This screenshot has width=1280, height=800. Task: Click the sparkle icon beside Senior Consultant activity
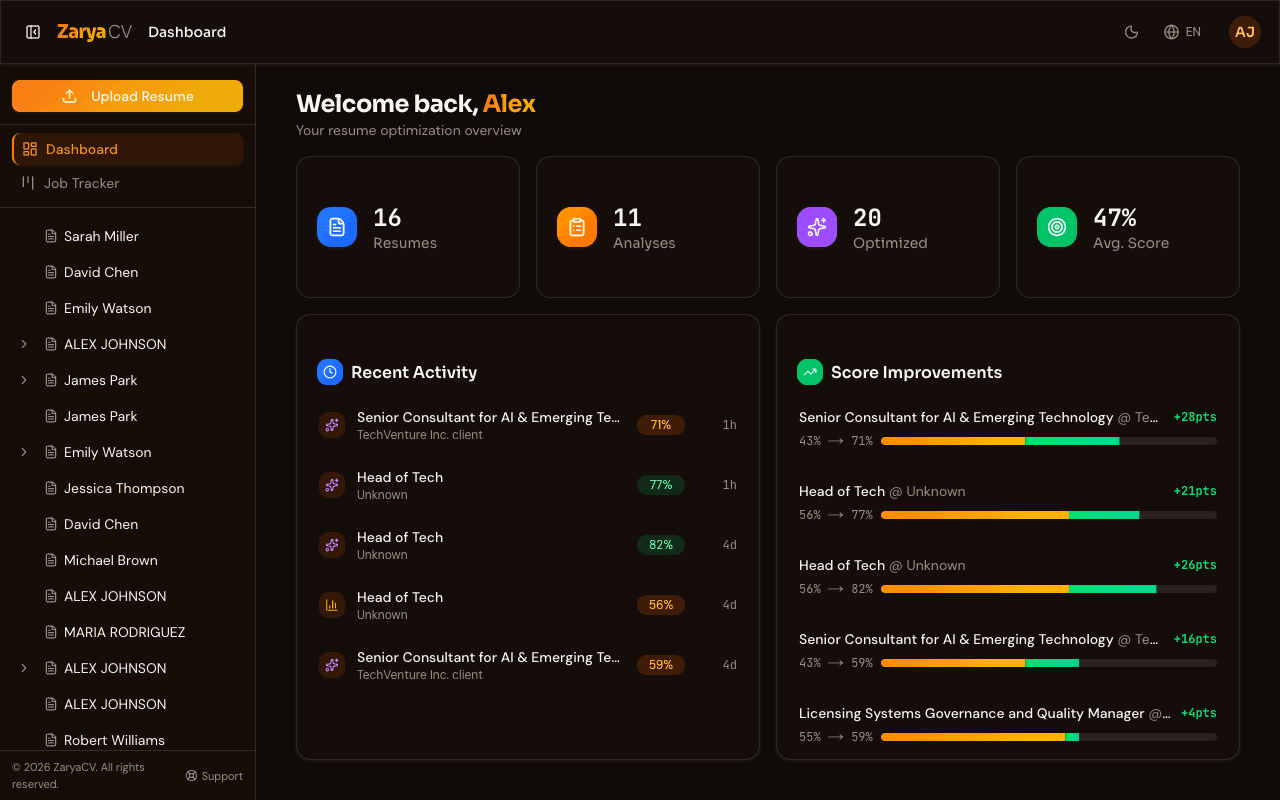[x=331, y=424]
